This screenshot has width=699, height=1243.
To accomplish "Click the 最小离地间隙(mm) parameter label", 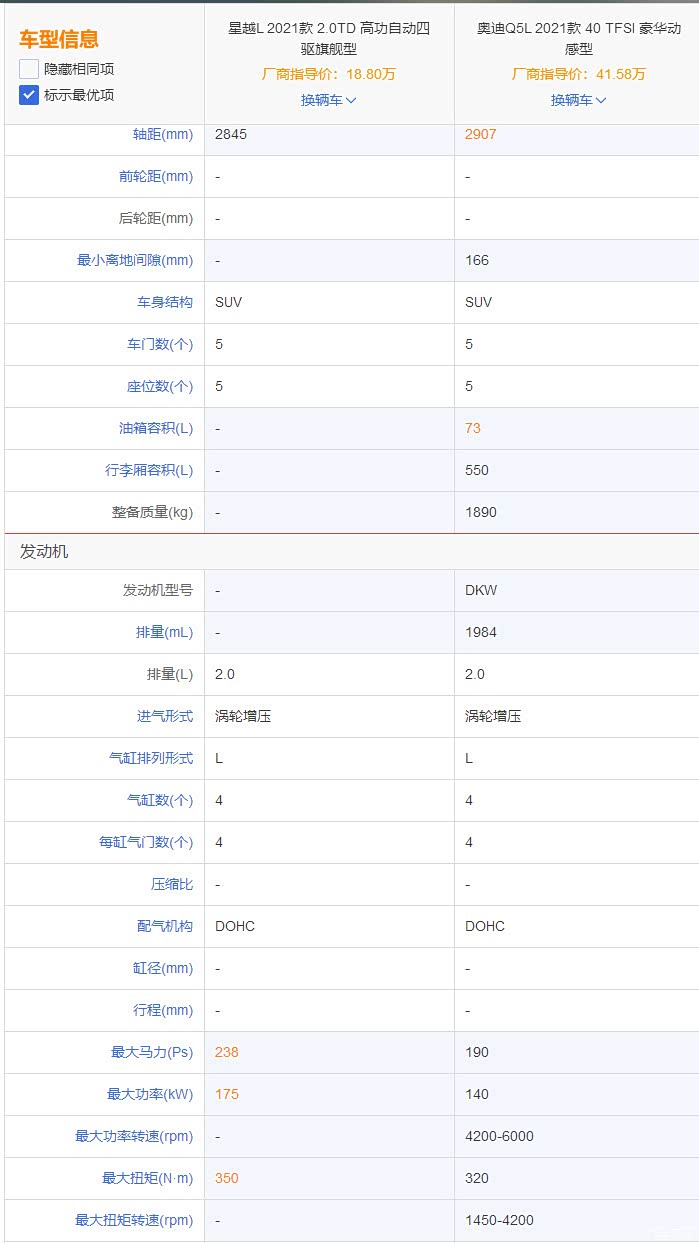I will pyautogui.click(x=134, y=260).
